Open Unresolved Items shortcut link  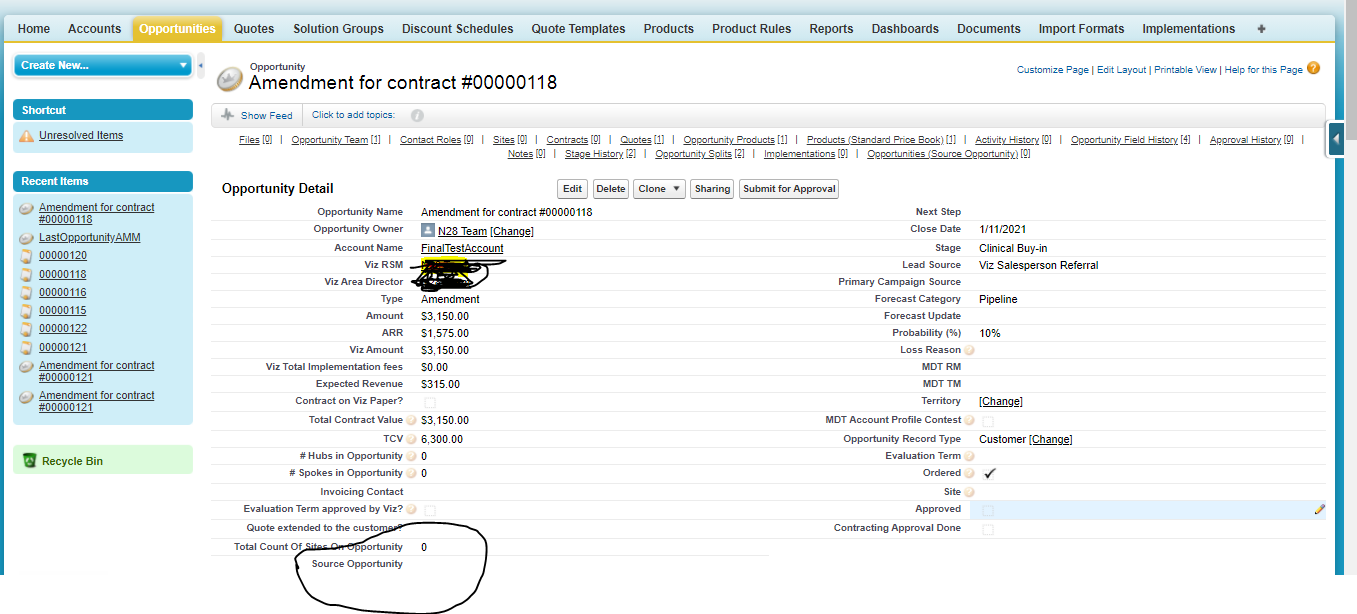point(81,136)
